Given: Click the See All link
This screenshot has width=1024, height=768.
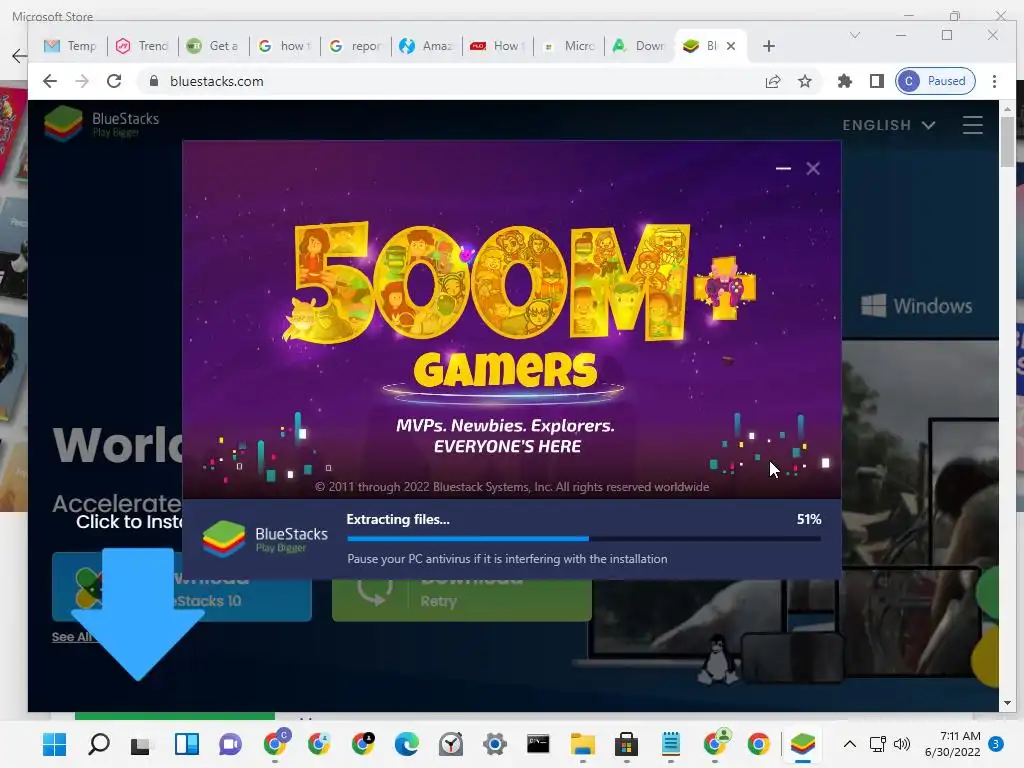Looking at the screenshot, I should 72,637.
